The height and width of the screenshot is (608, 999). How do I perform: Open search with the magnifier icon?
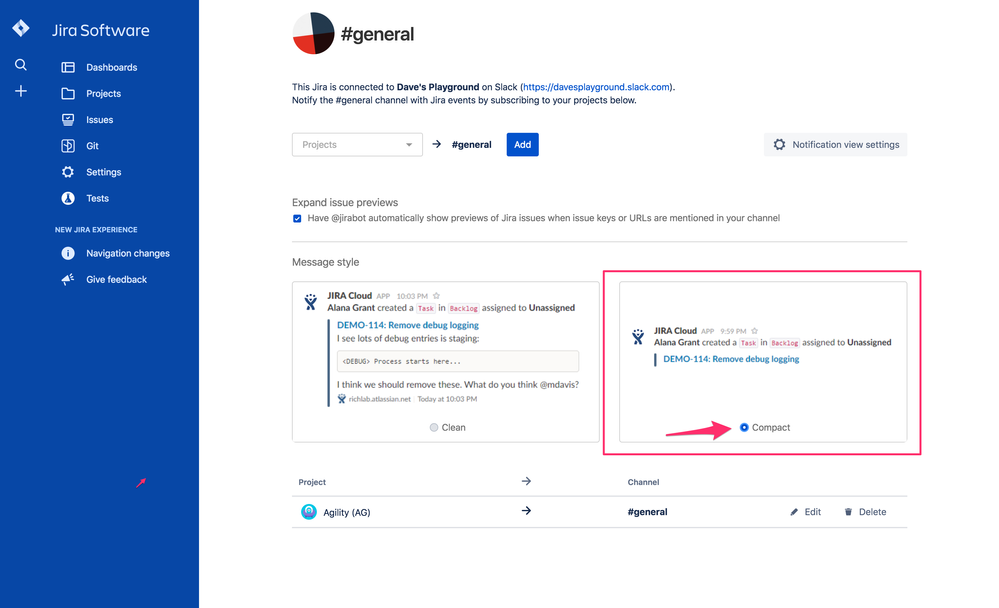[x=21, y=64]
